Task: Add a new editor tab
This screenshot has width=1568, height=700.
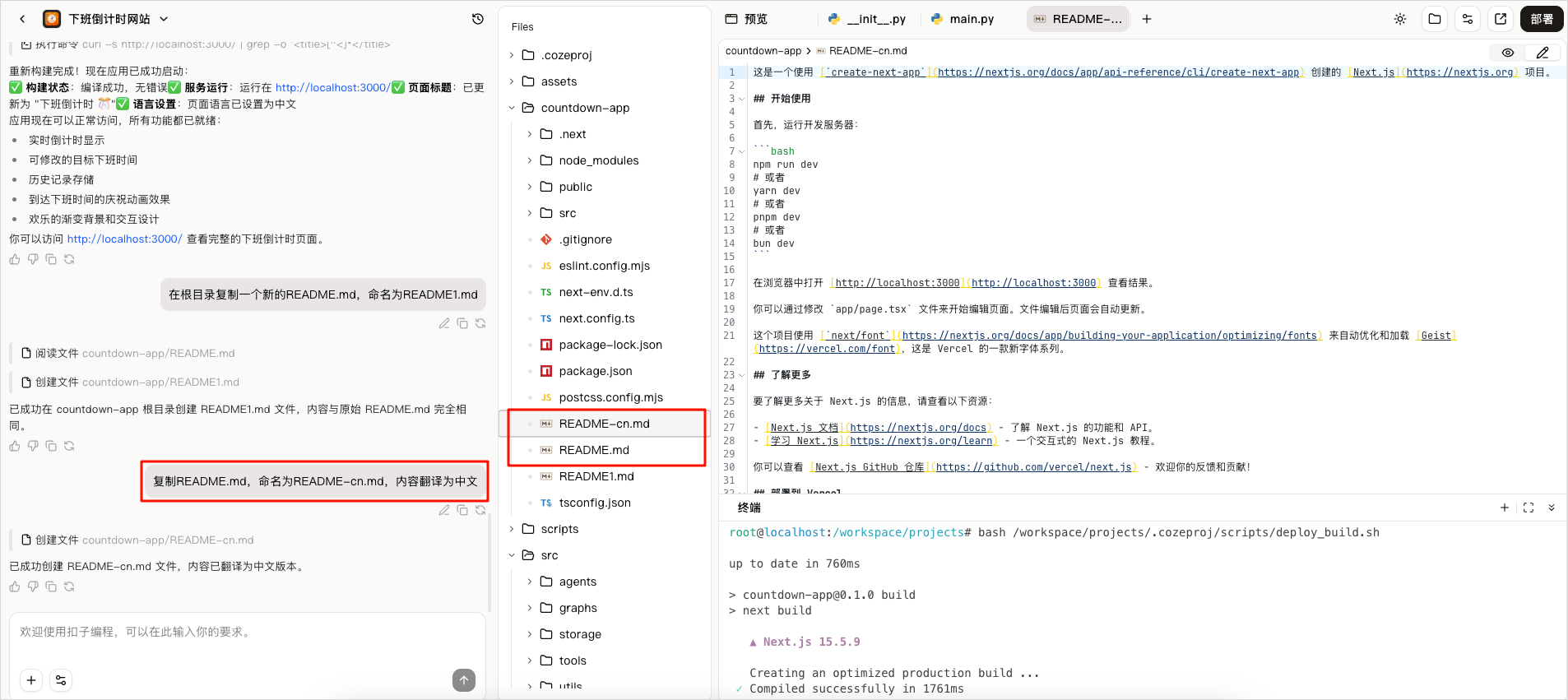Action: (x=1147, y=19)
